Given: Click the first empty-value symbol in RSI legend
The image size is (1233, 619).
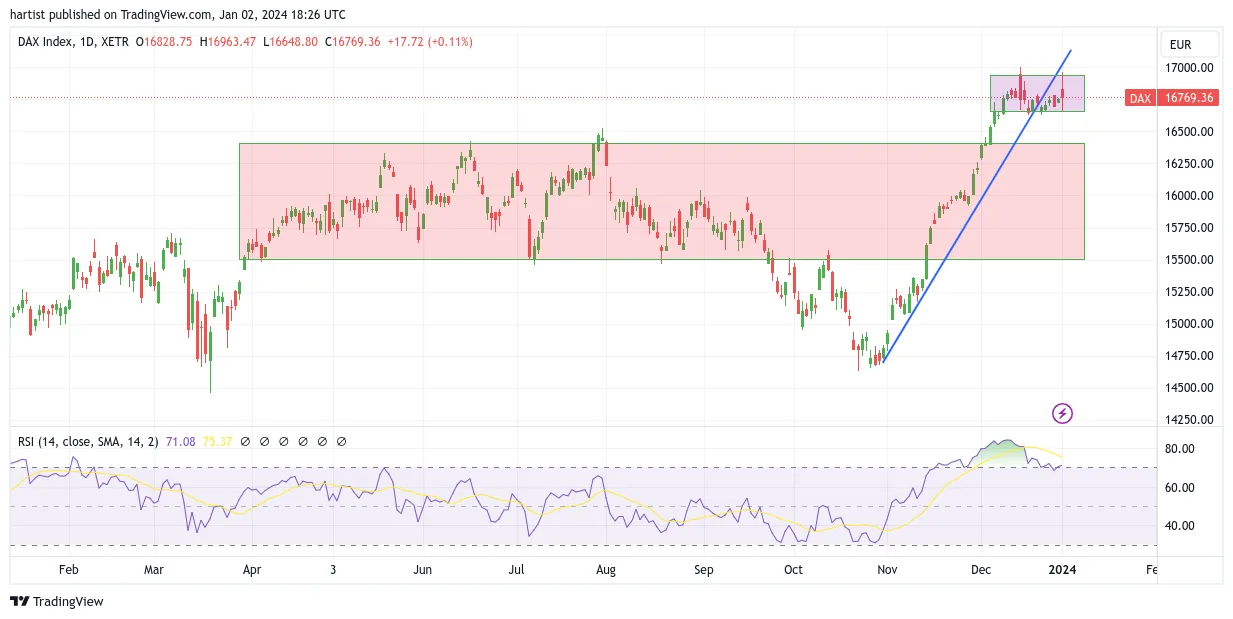Looking at the screenshot, I should [244, 441].
